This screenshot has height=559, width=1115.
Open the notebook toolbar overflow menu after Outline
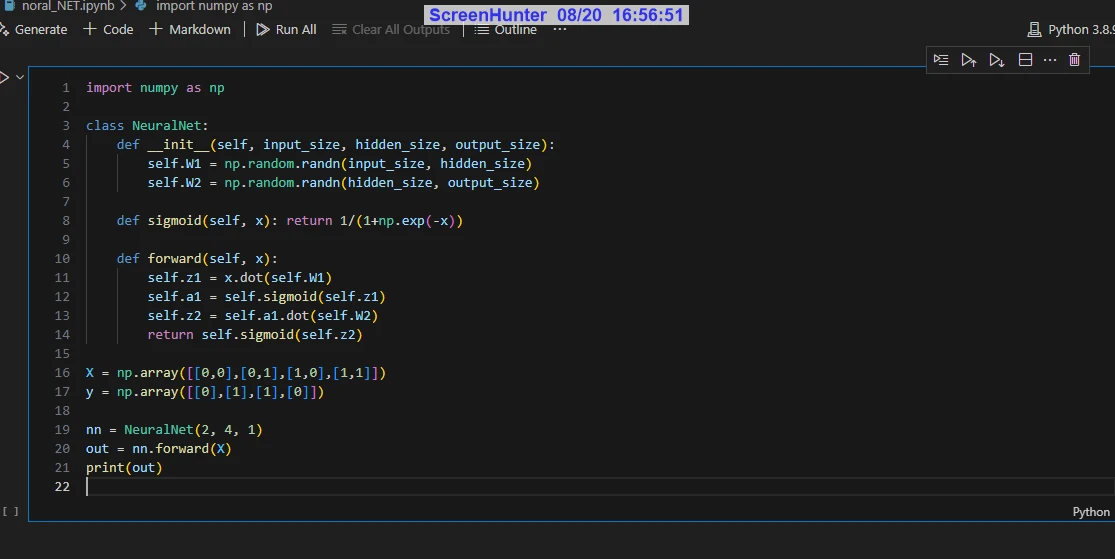point(560,30)
